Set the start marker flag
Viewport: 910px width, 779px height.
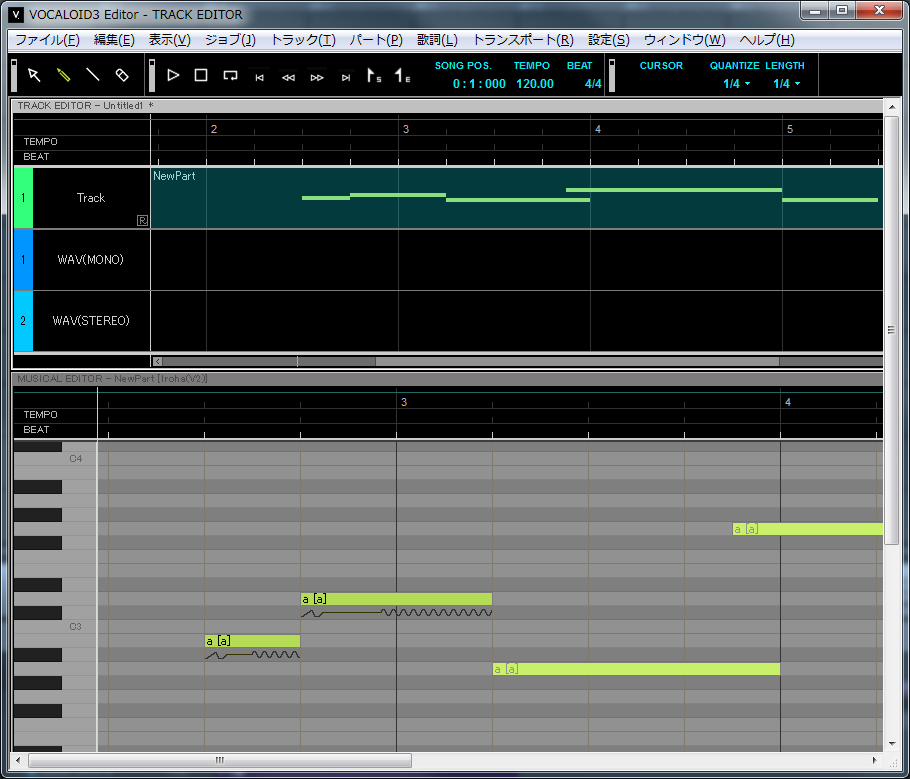click(374, 75)
